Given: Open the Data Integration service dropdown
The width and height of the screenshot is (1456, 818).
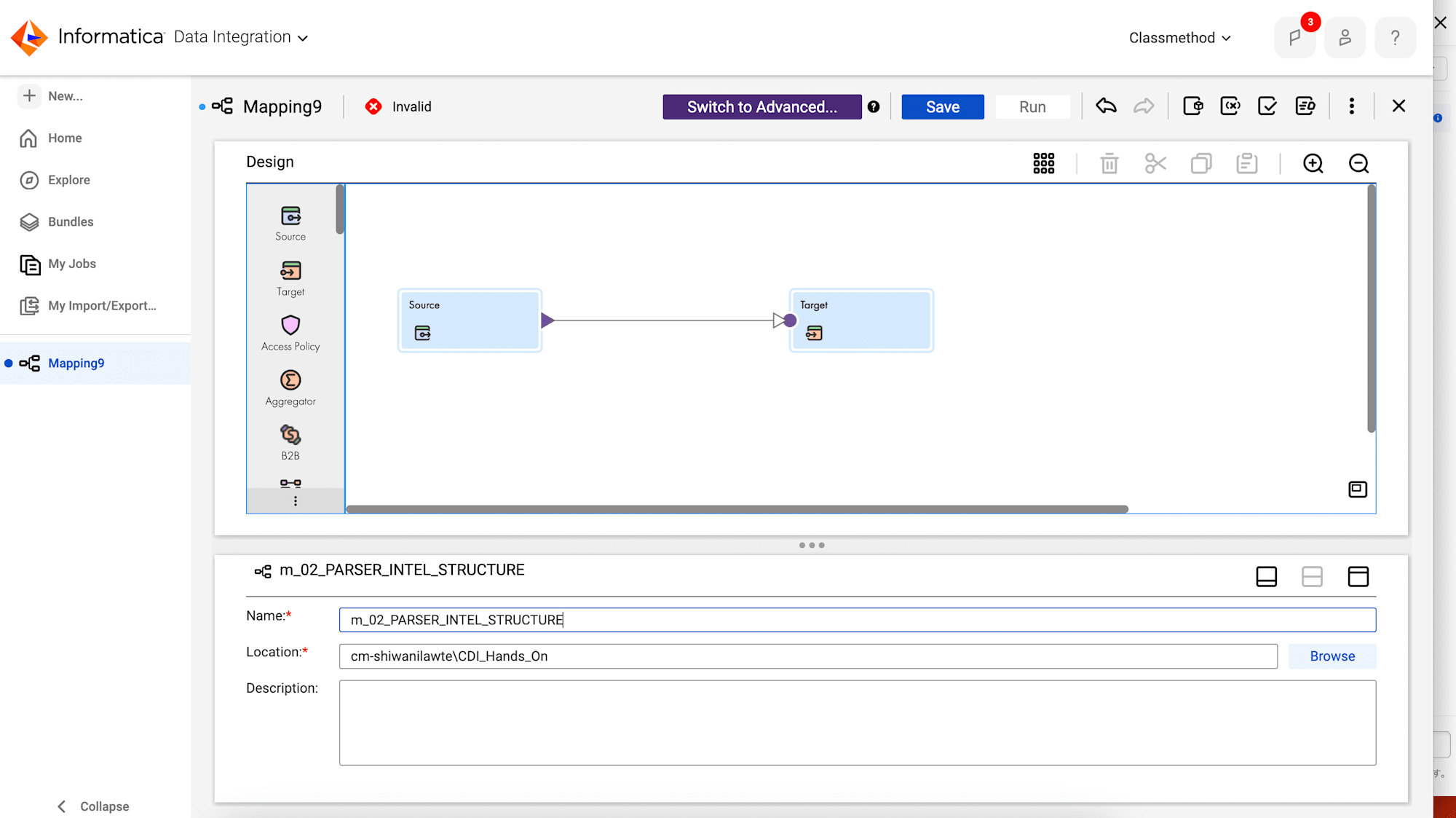Looking at the screenshot, I should [x=241, y=37].
